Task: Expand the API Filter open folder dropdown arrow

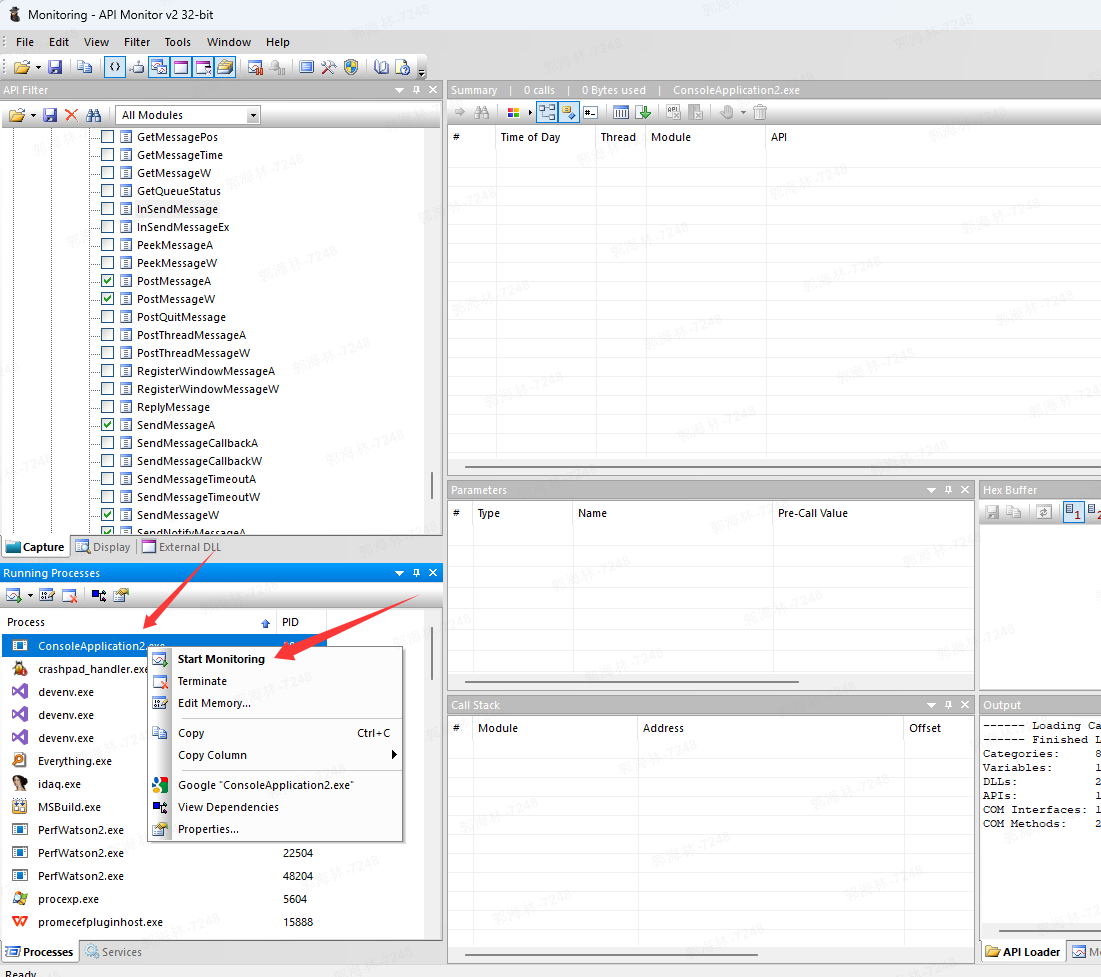Action: [33, 115]
